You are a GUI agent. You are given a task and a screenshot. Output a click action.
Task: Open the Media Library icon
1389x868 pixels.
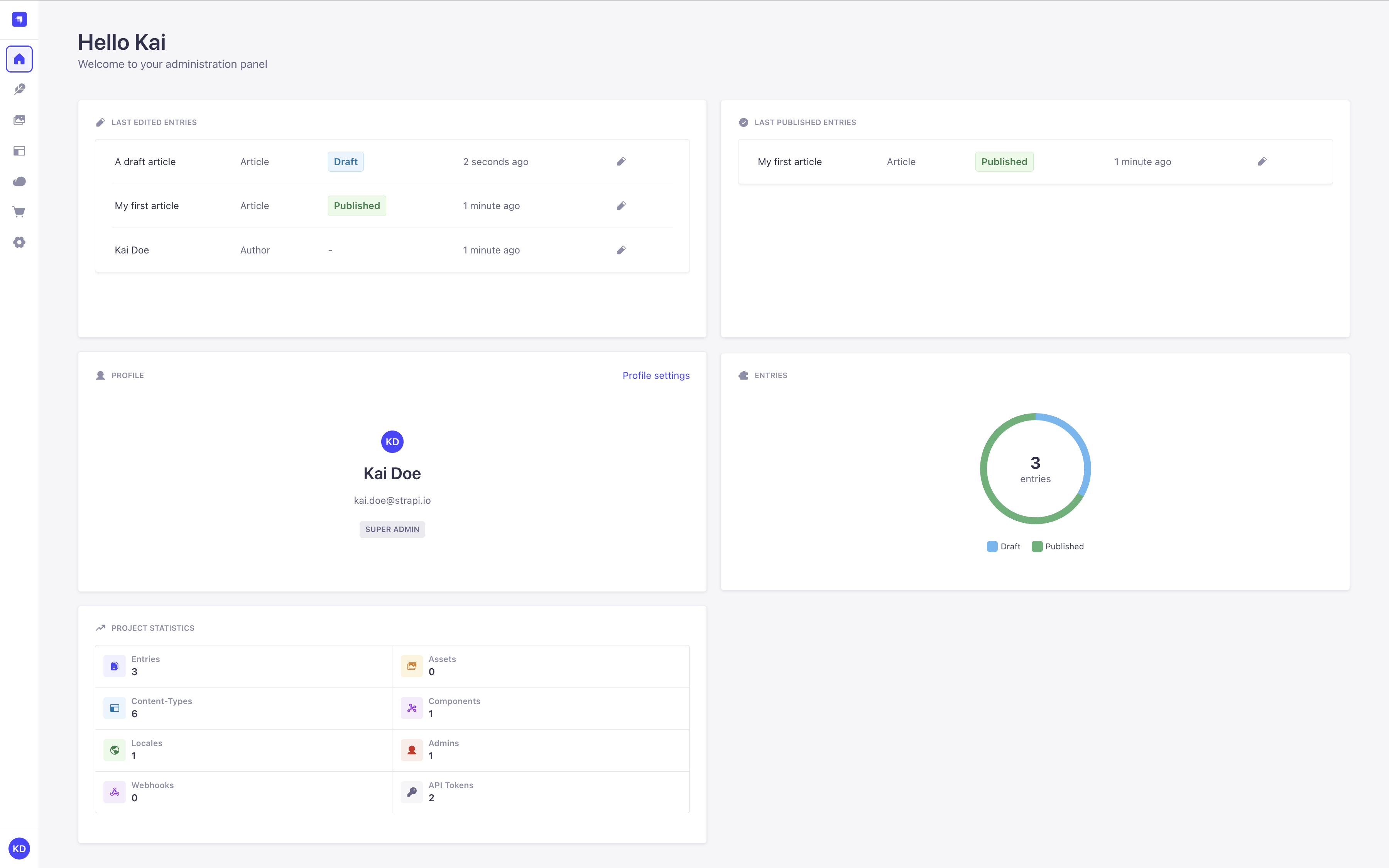point(19,120)
